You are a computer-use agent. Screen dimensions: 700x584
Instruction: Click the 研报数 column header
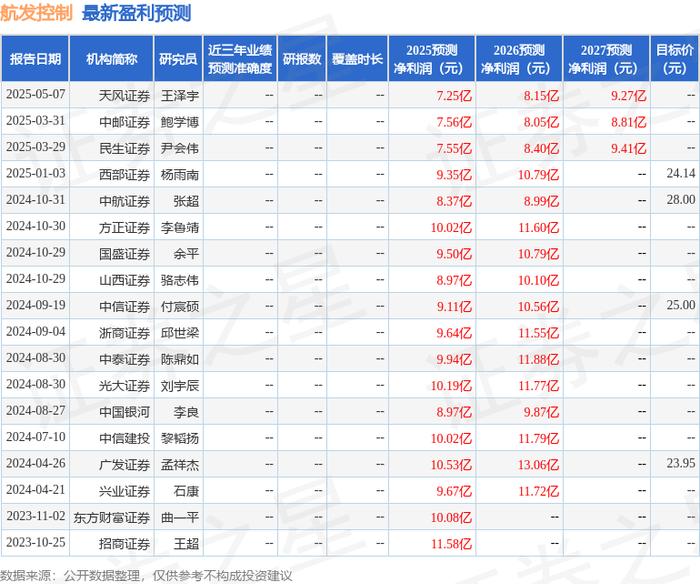[302, 58]
